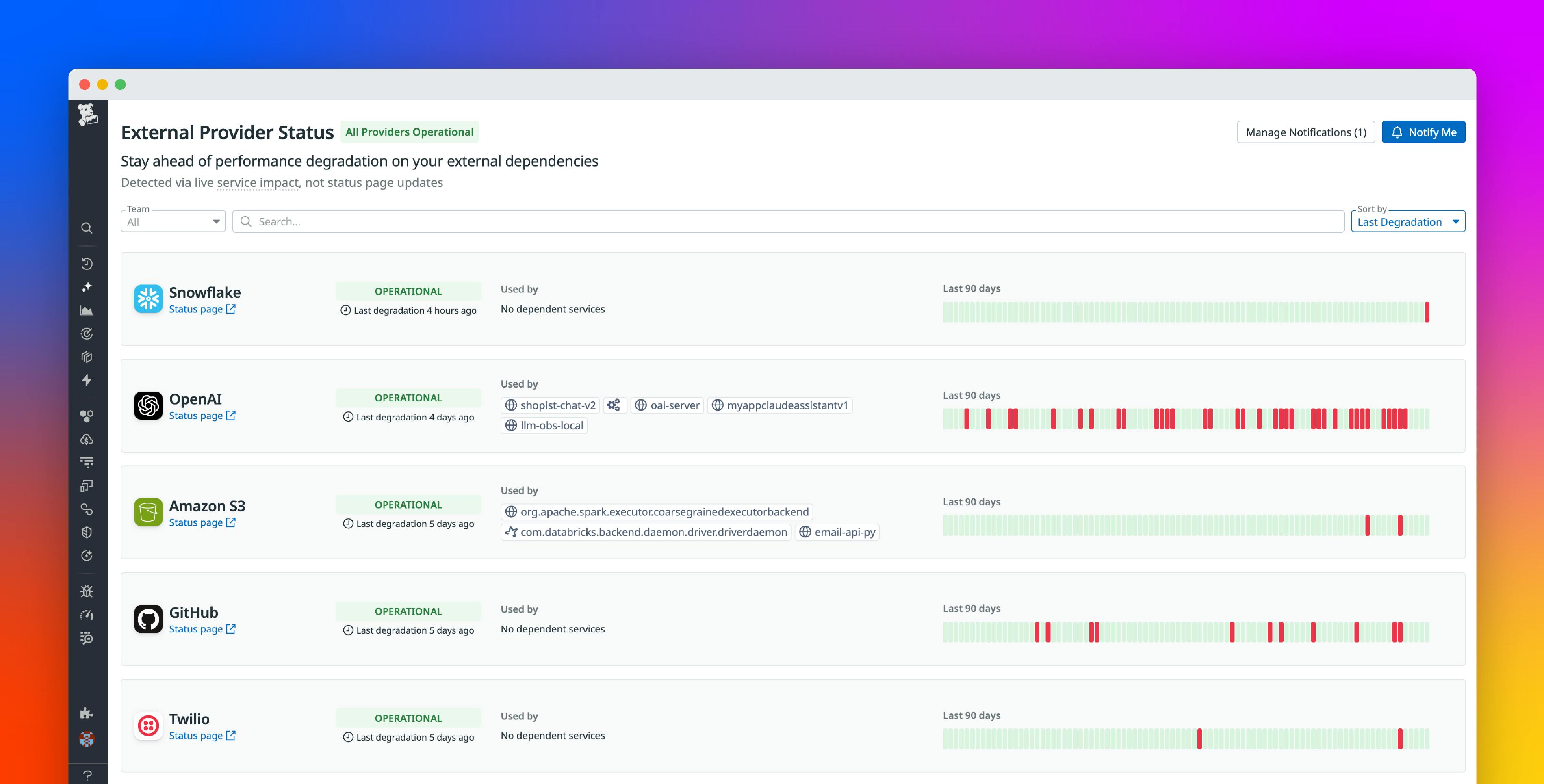Open APM via the lightning bolt icon
Screen dimensions: 1544x784
coord(87,380)
